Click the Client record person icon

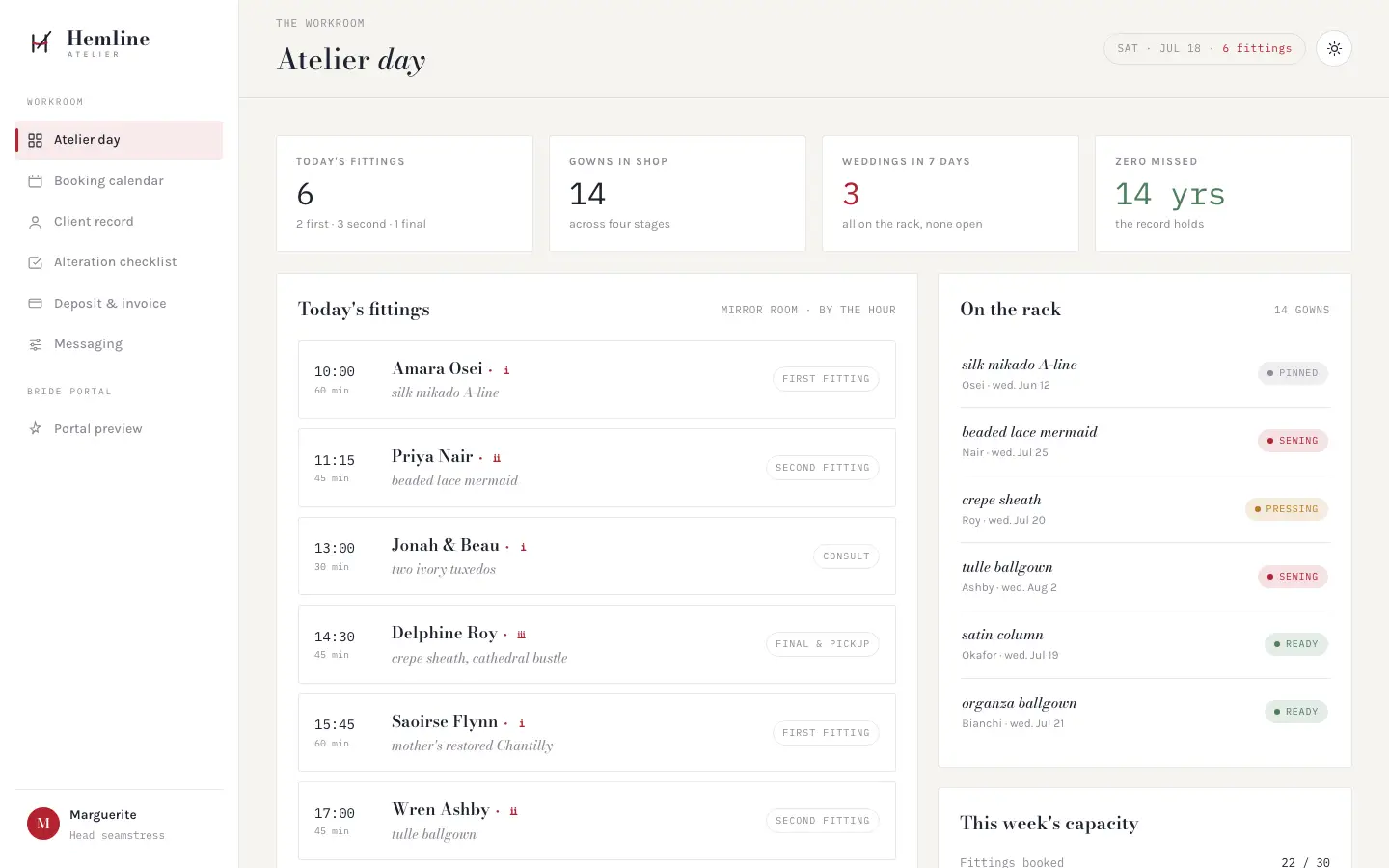(x=35, y=222)
